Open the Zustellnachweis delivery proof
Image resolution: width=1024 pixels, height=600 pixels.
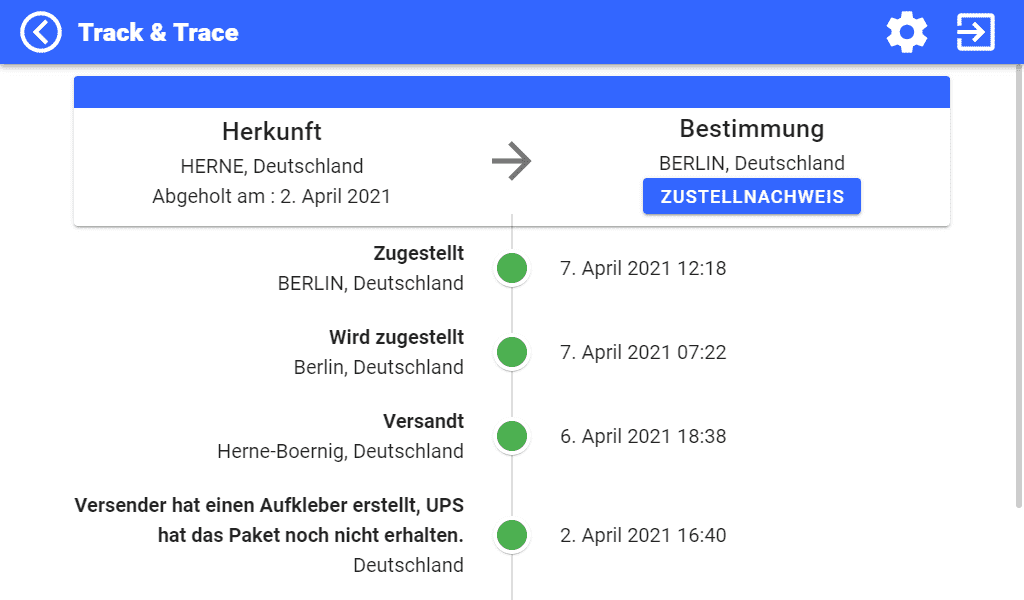(x=752, y=197)
